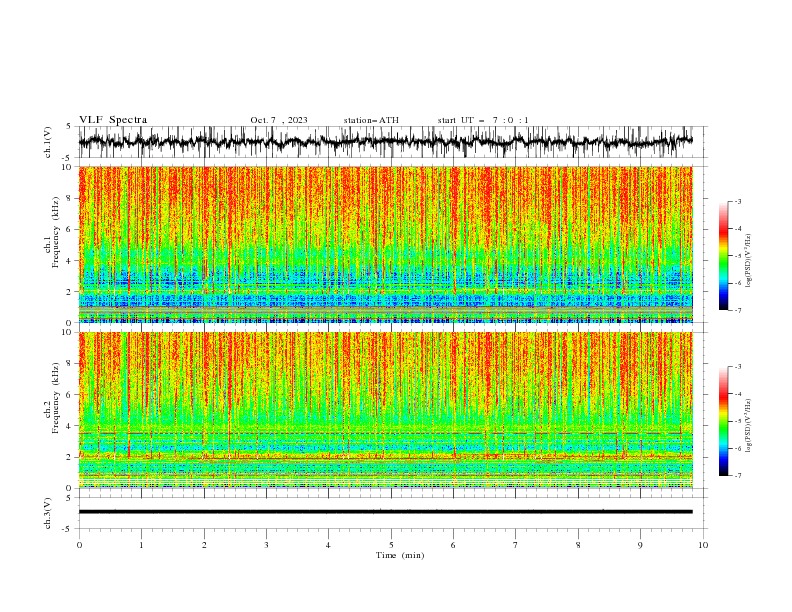Screen dimensions: 792x612
Task: Click the time axis tick label "9"
Action: pos(640,545)
